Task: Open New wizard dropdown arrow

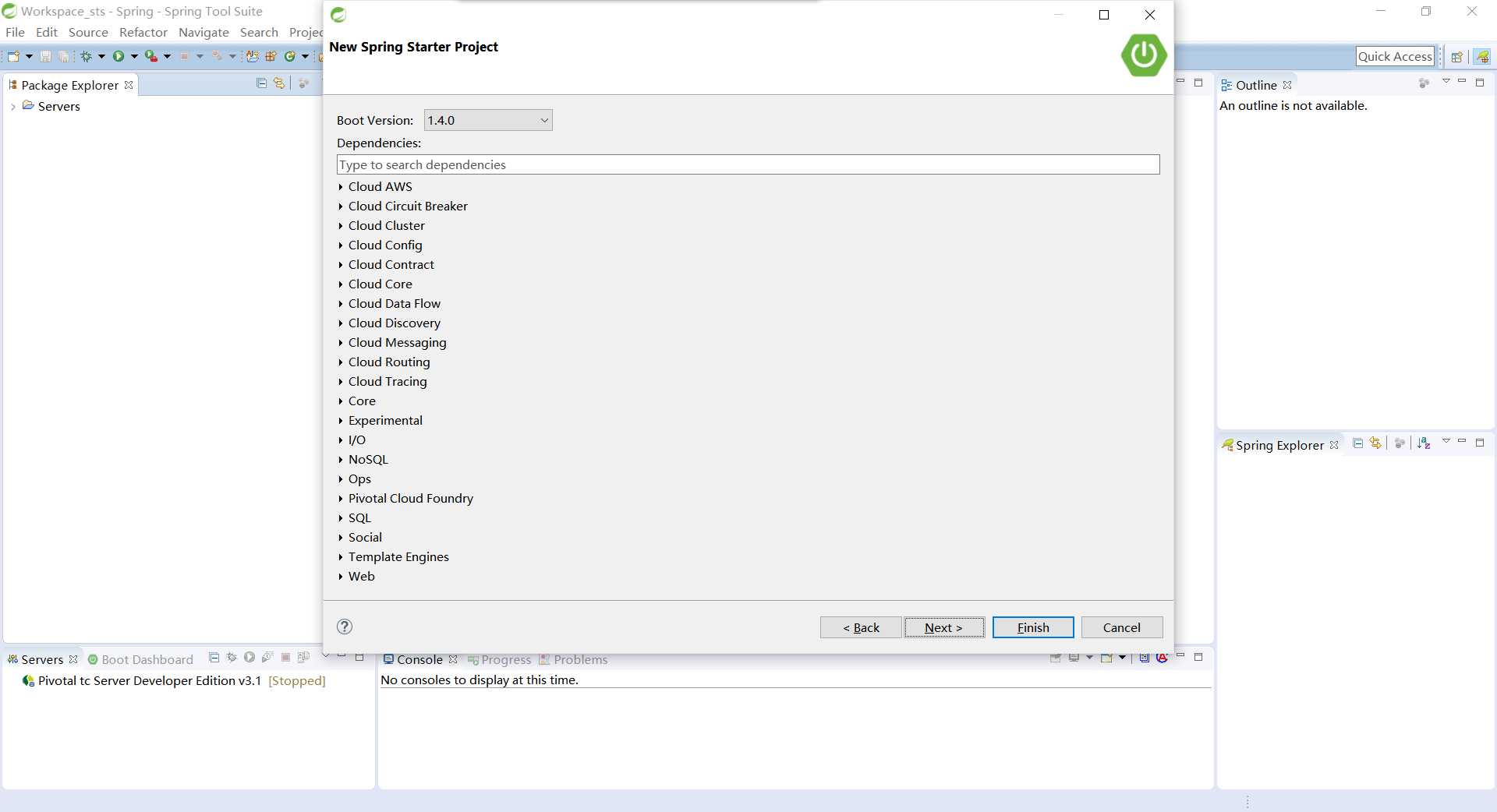Action: click(29, 56)
